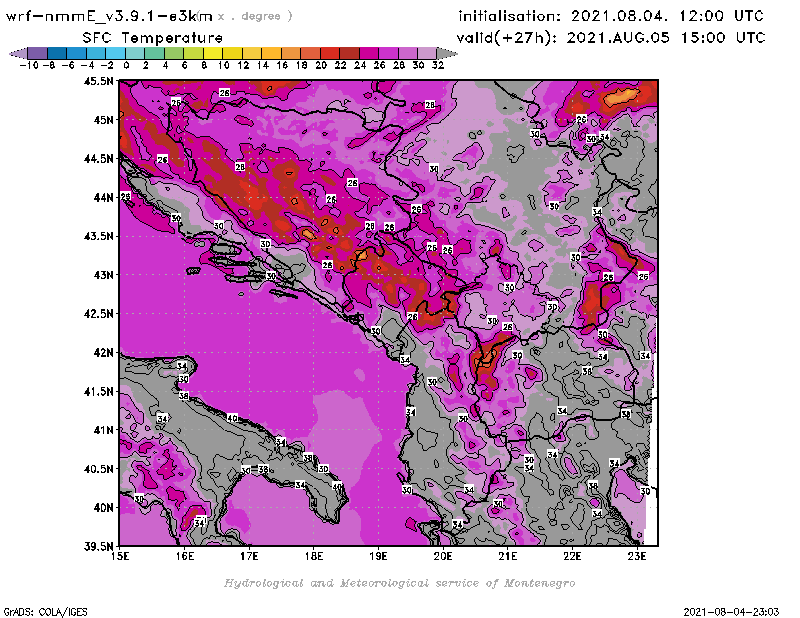Click magenta legend swatch between 24 and 26

[369, 53]
